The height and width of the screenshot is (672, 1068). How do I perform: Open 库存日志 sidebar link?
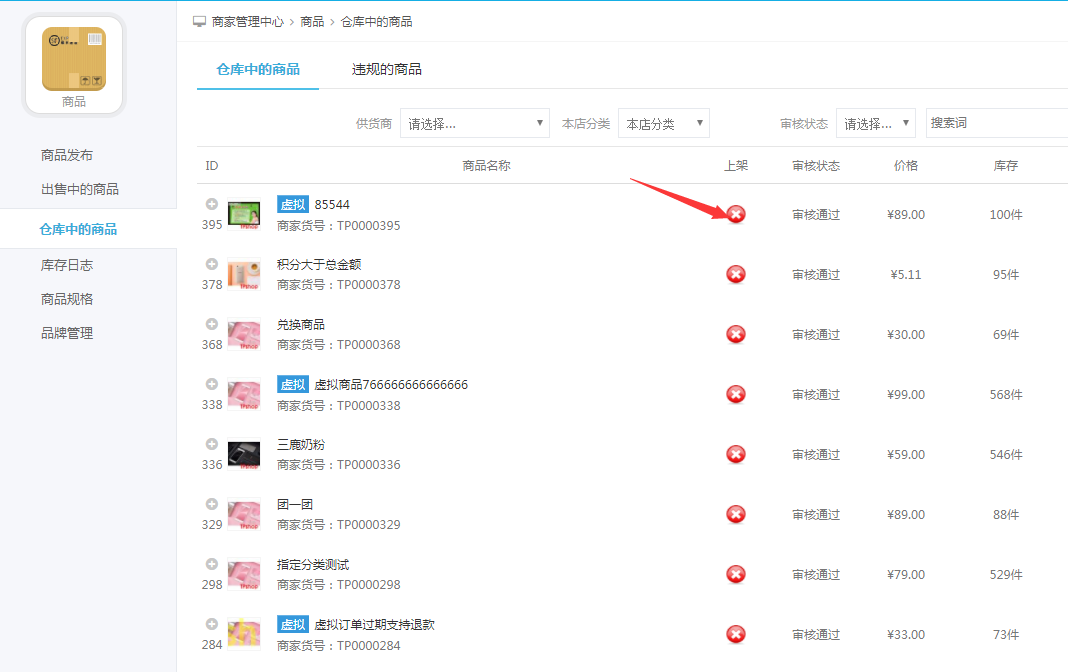click(67, 265)
